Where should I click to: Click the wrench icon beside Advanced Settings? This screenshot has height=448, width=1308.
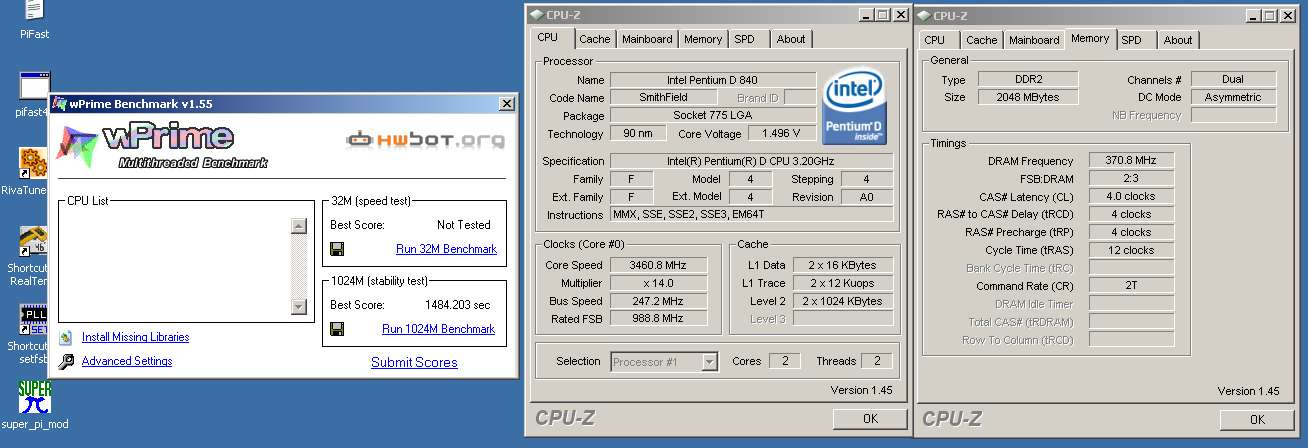click(66, 362)
